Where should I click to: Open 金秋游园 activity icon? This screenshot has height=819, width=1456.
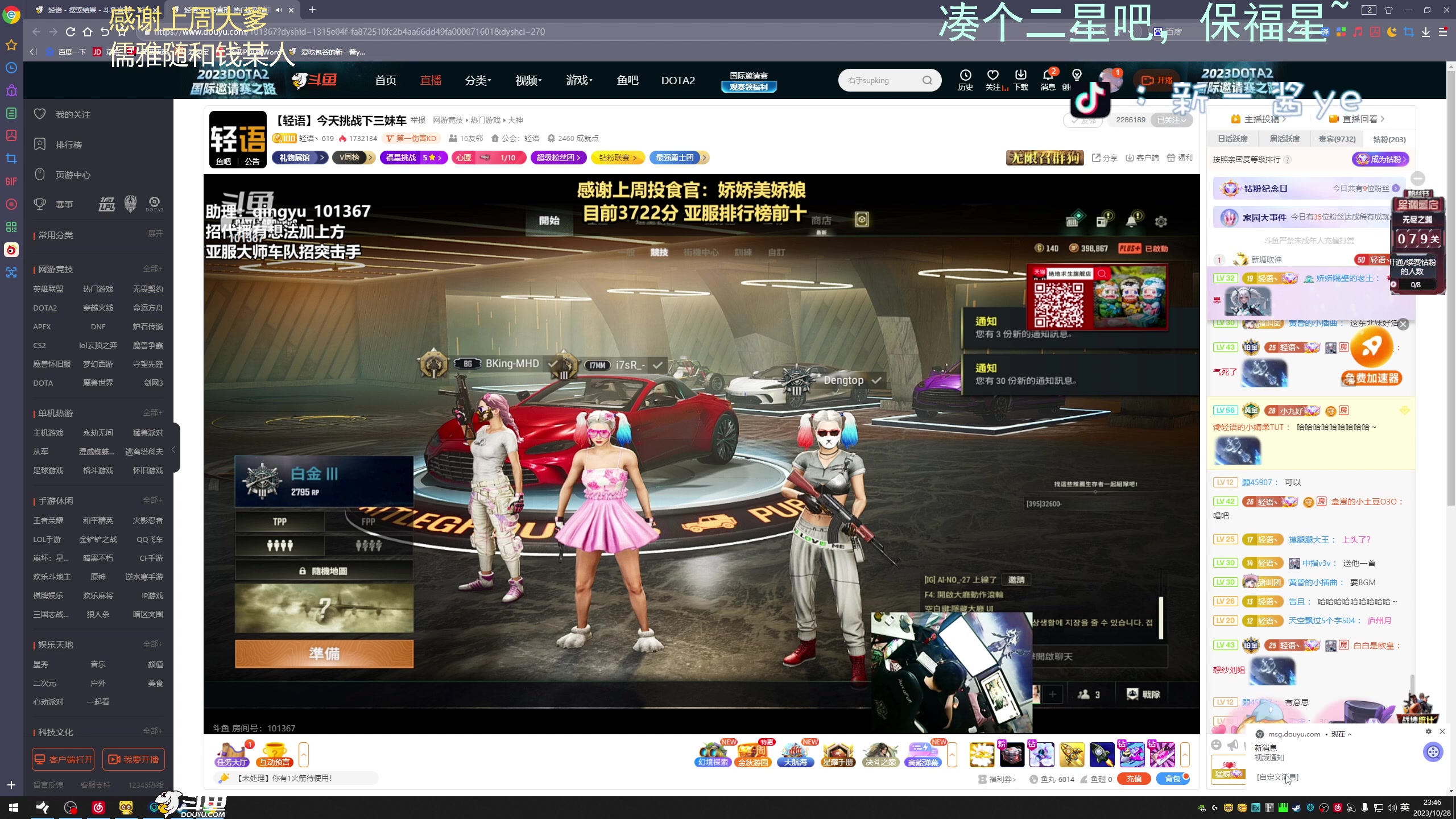click(x=754, y=755)
